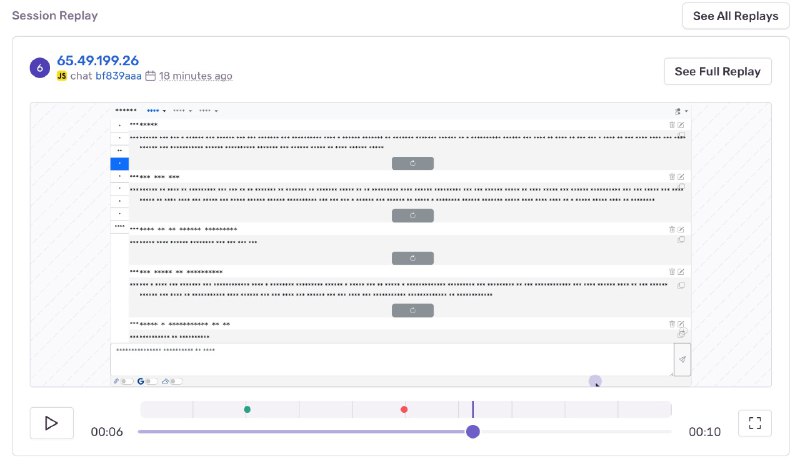Click the last regenerate refresh button

tap(412, 310)
